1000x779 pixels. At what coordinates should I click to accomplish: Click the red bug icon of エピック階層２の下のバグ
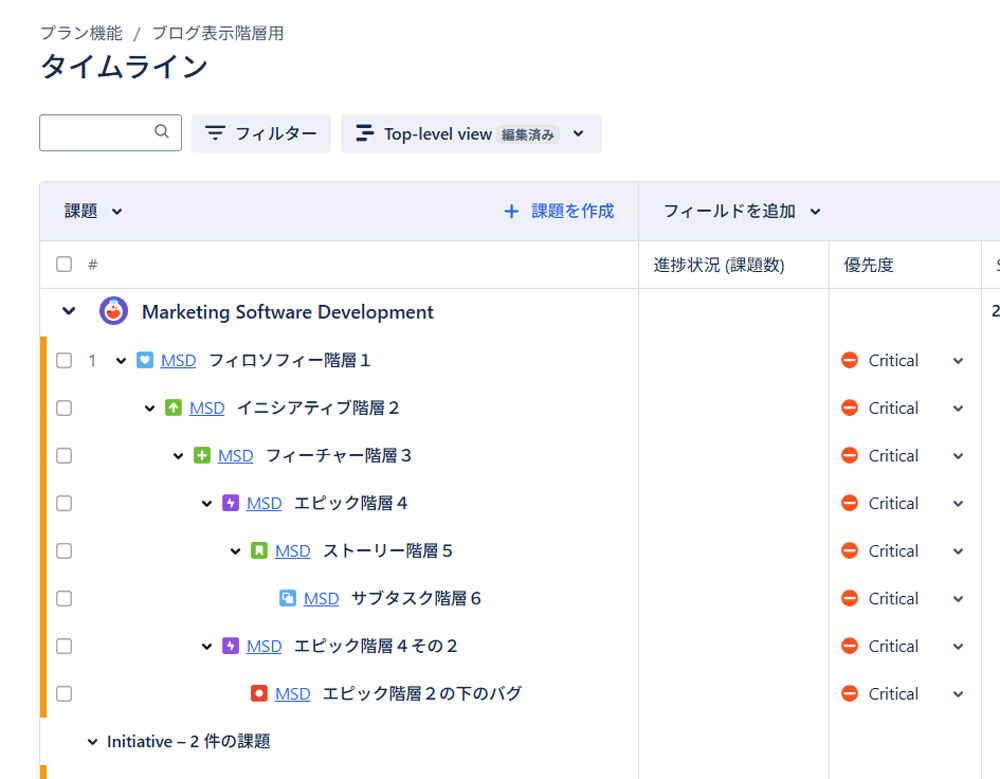(x=259, y=694)
